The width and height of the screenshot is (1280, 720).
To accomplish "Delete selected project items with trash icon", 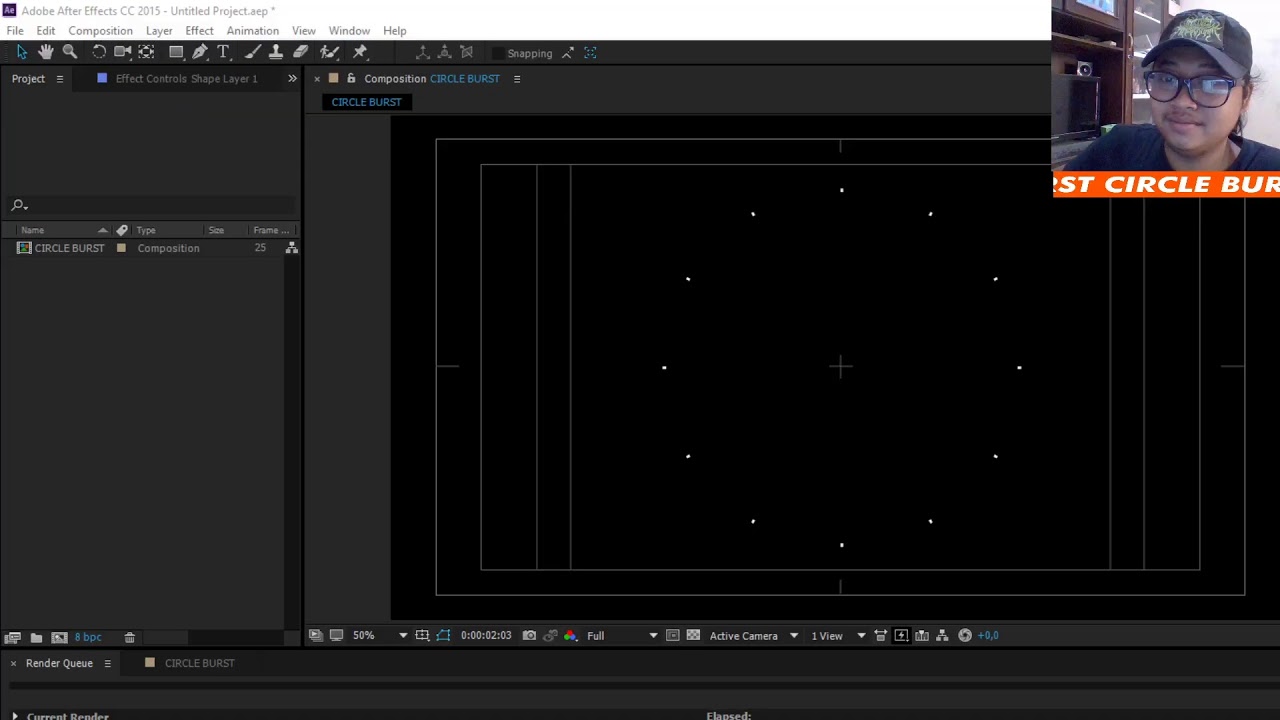I will pyautogui.click(x=129, y=637).
